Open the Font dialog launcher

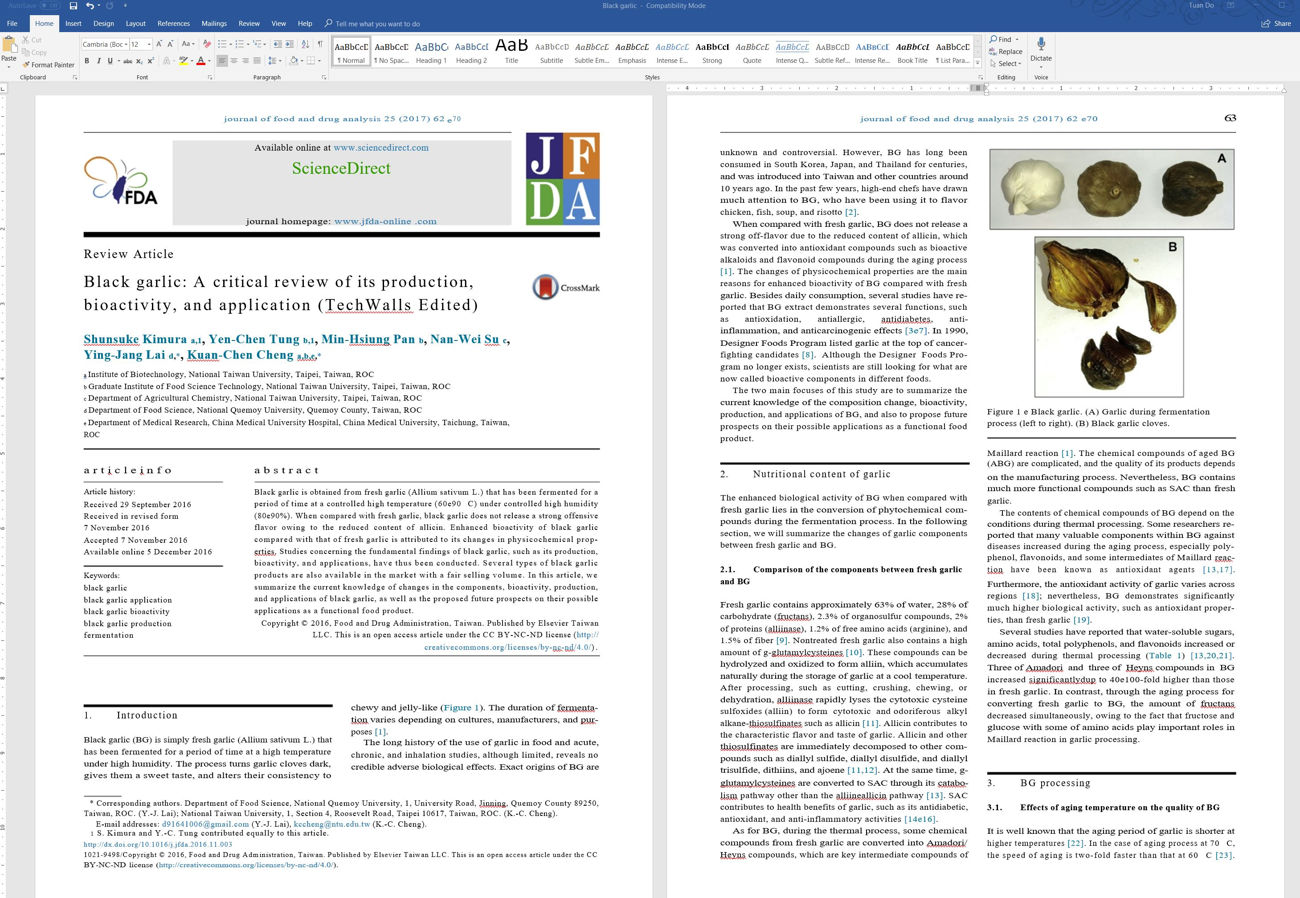click(x=210, y=77)
